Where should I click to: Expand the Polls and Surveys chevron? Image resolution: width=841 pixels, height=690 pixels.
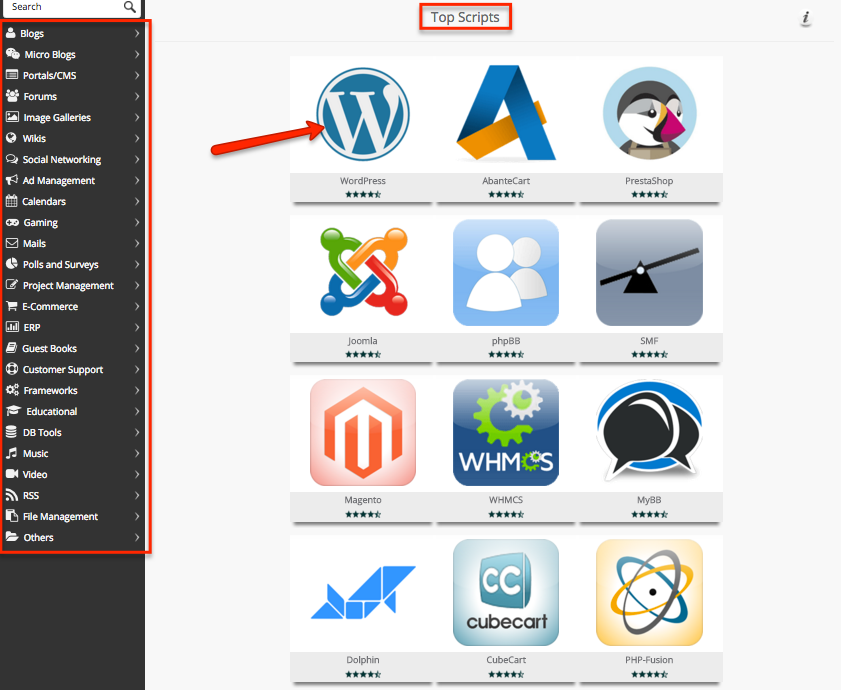[137, 264]
